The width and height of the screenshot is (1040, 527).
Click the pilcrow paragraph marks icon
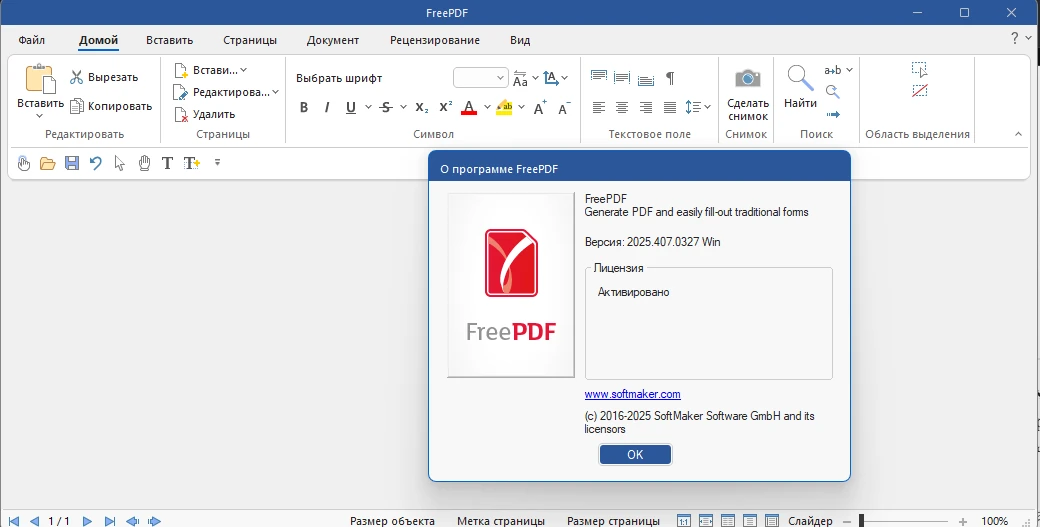670,78
